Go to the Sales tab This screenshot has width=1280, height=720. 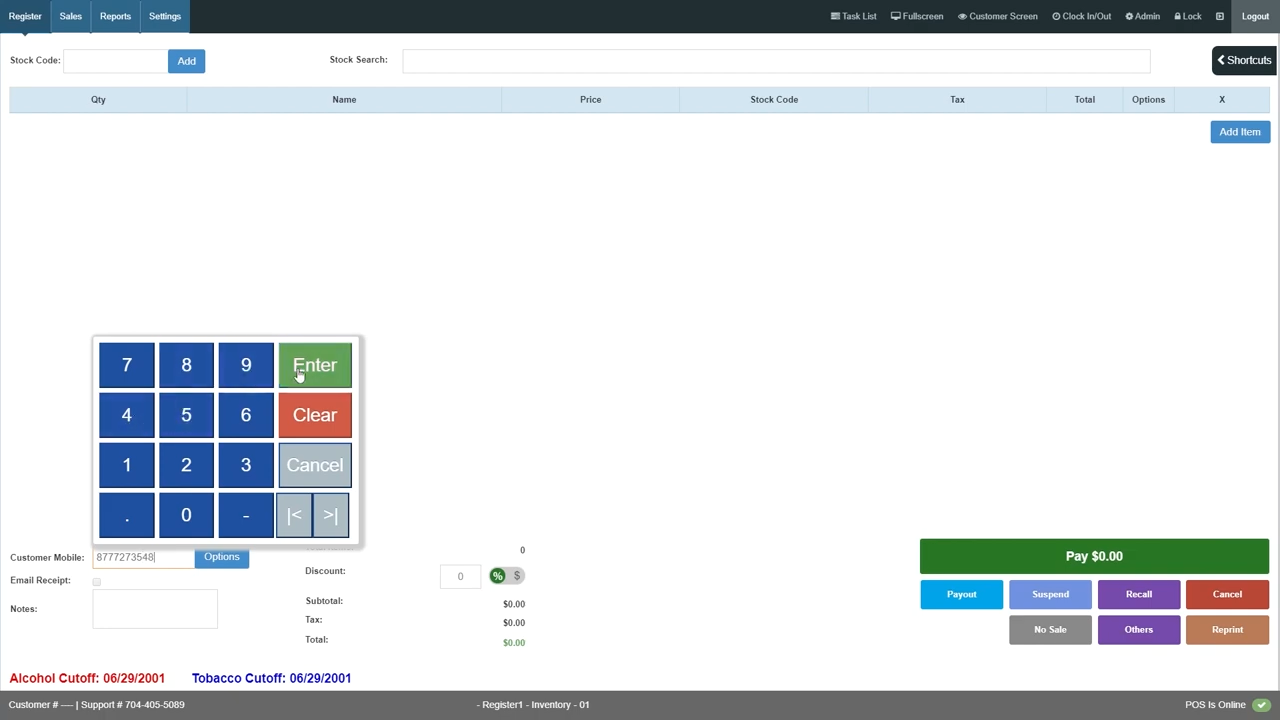70,16
